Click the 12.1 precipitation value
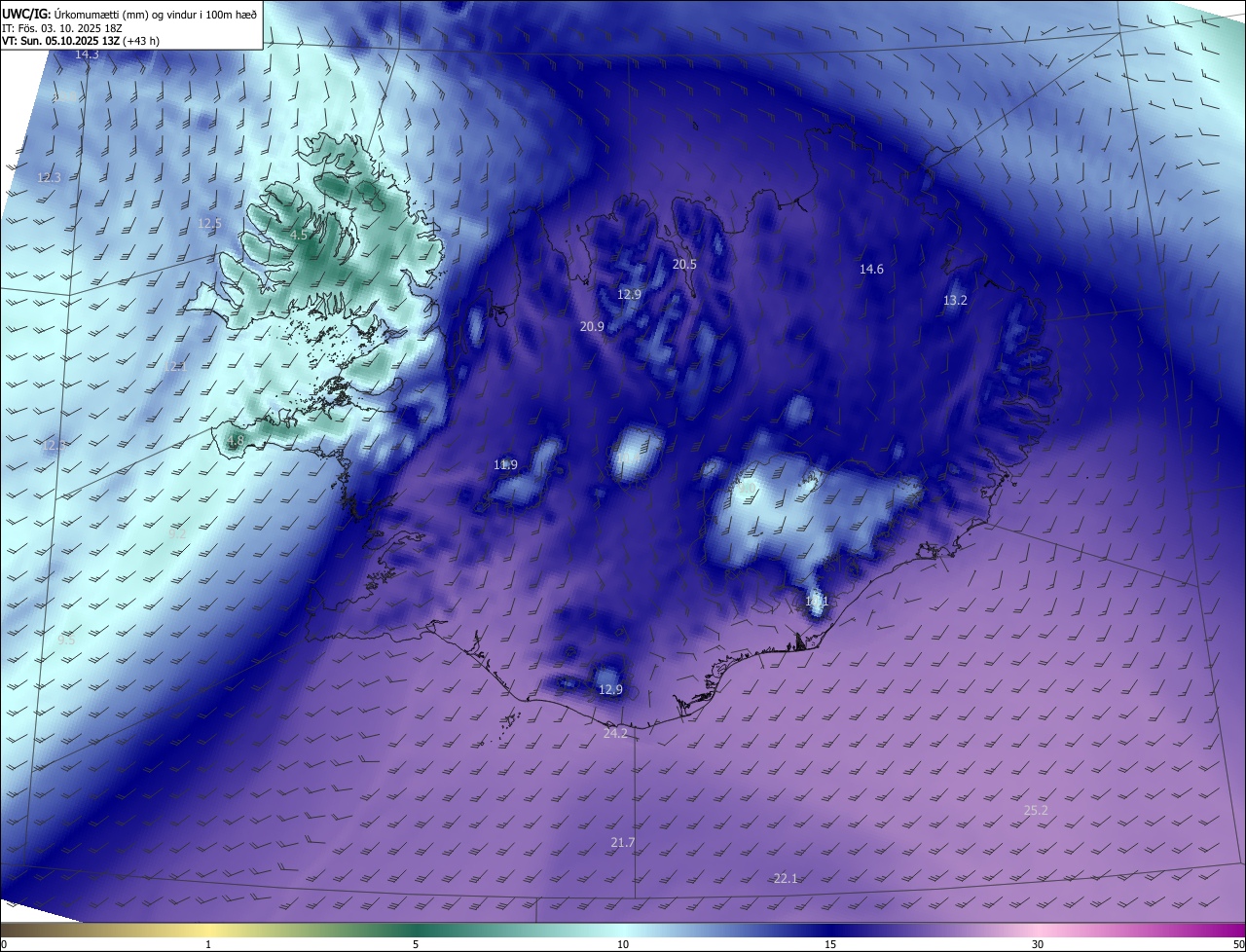 [174, 366]
